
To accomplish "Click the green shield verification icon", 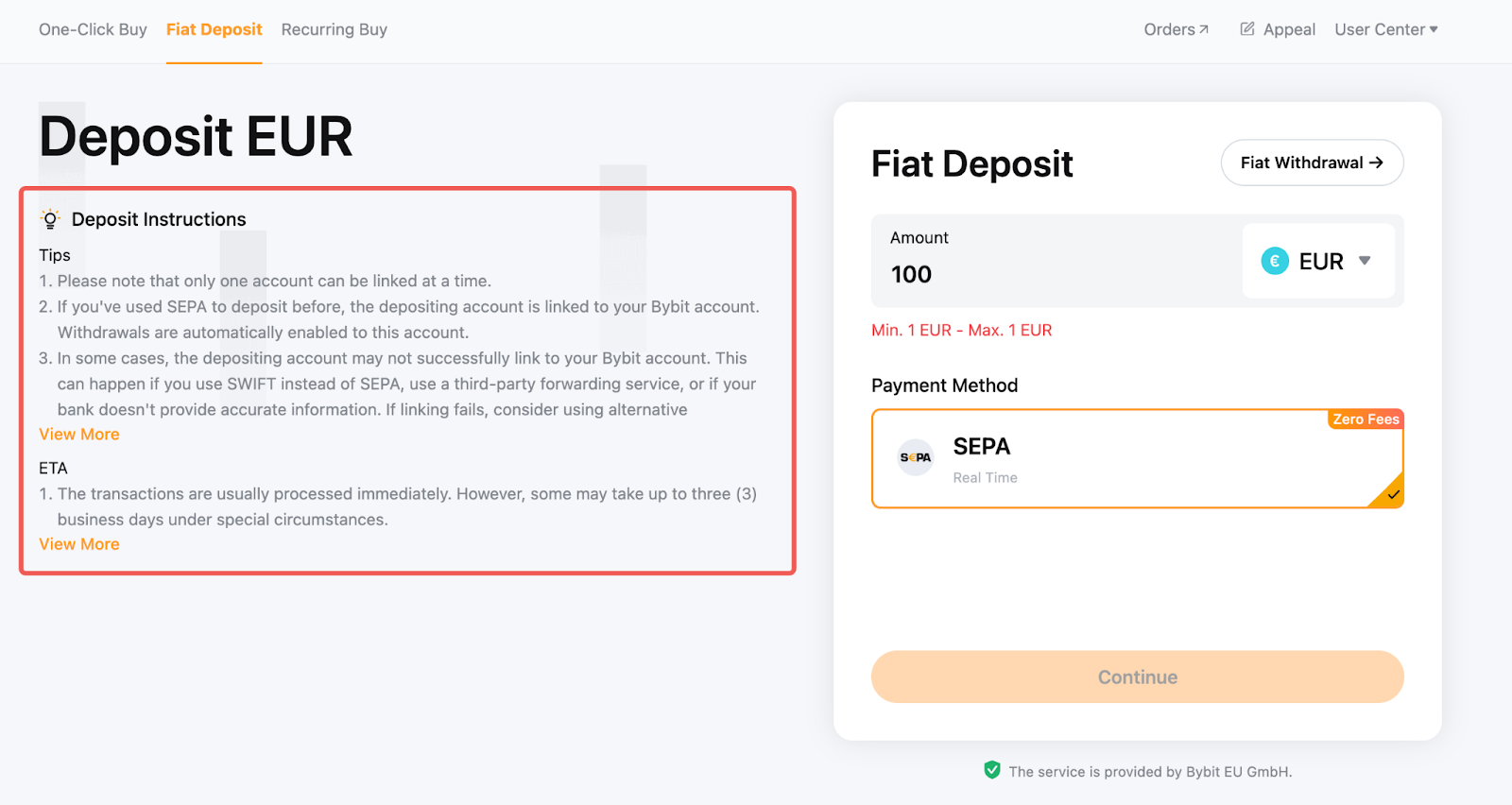I will pyautogui.click(x=992, y=770).
